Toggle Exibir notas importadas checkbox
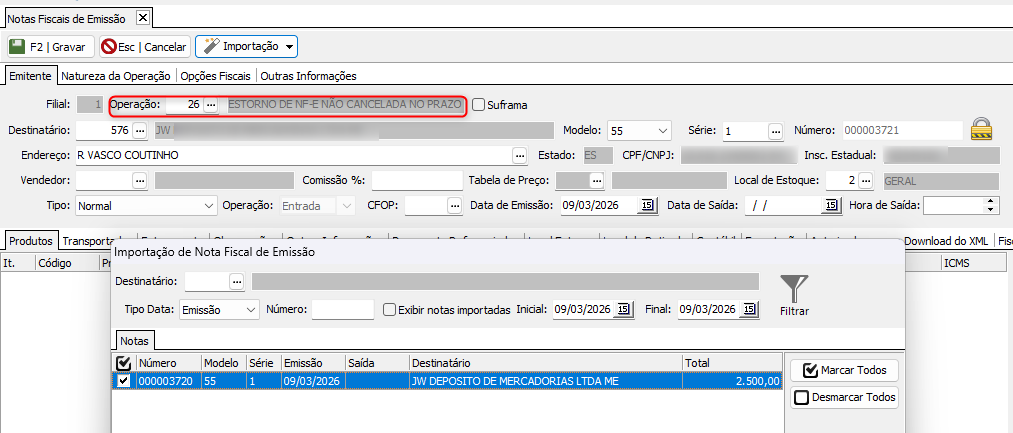The image size is (1013, 433). pos(391,310)
